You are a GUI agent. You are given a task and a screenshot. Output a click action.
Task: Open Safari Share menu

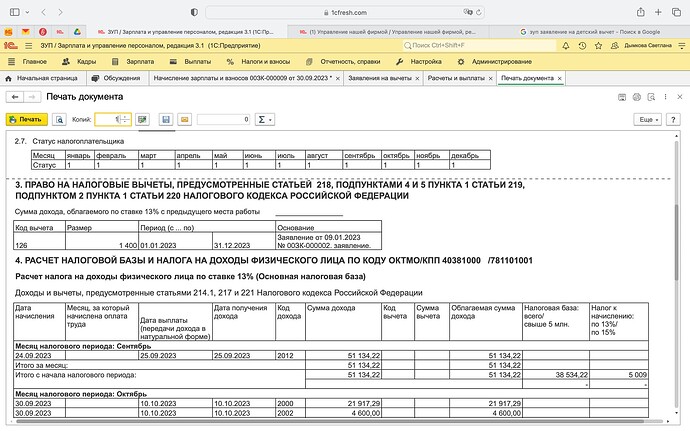click(641, 12)
